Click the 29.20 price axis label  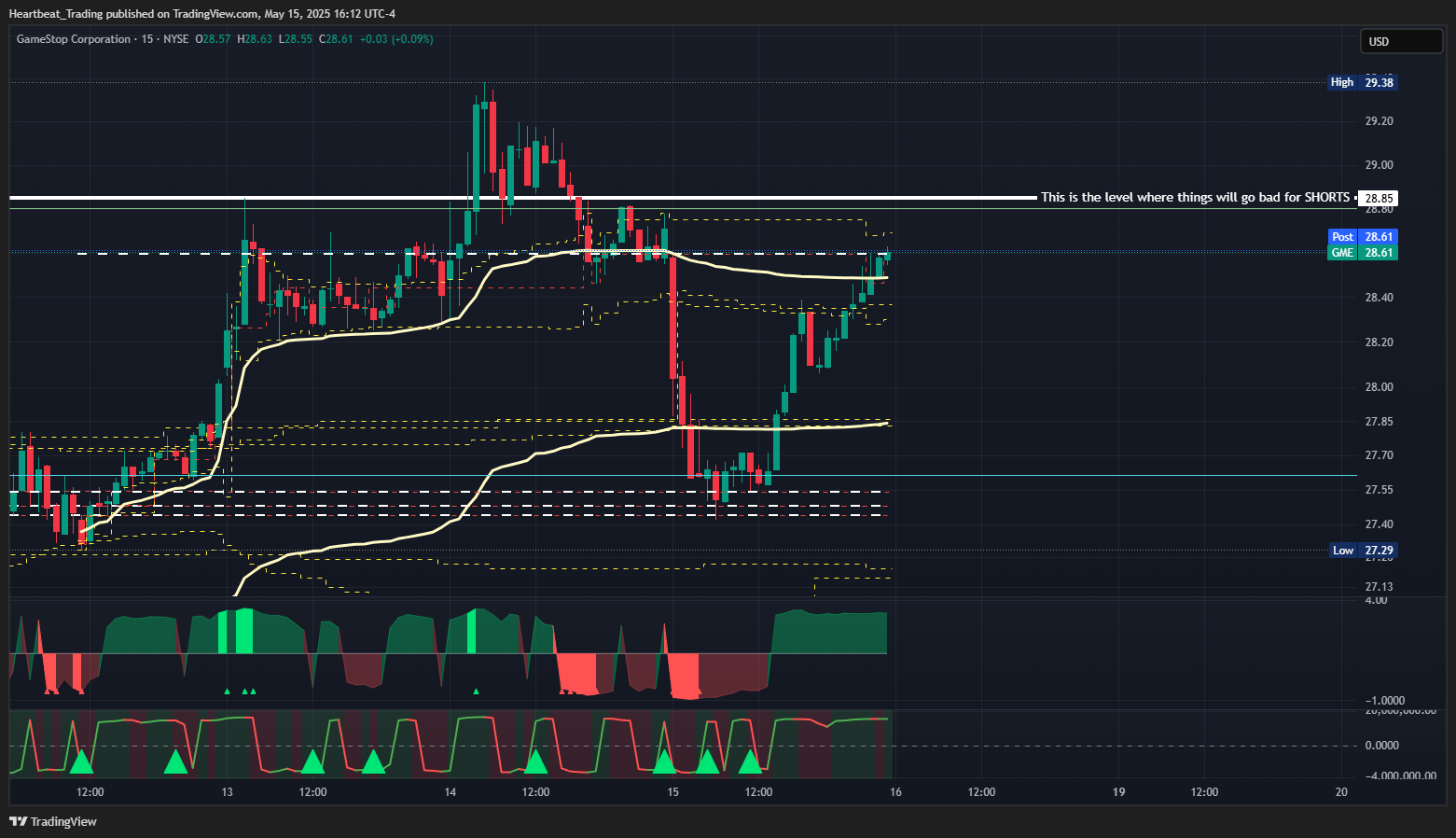[x=1380, y=121]
